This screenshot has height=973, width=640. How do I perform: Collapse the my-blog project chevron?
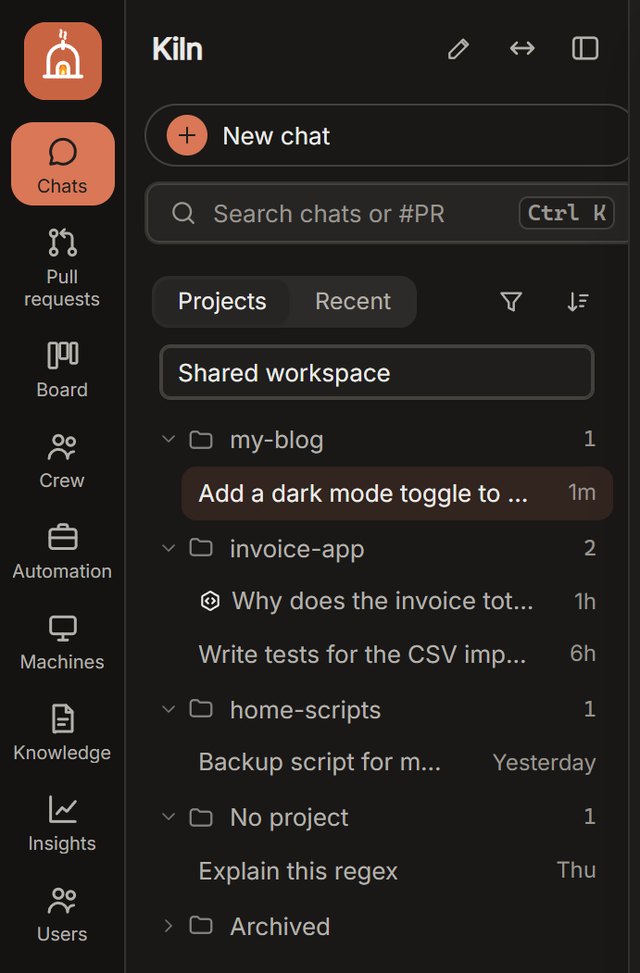click(x=168, y=439)
